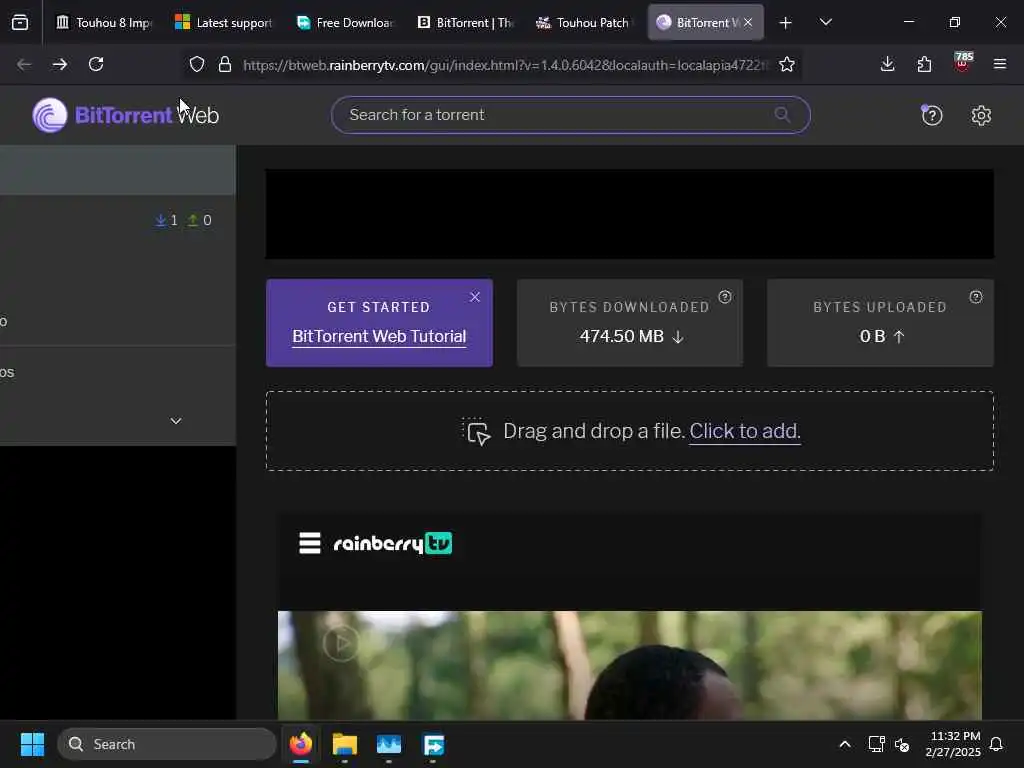1024x768 pixels.
Task: Click the BitTorrent Web logo
Action: [125, 115]
